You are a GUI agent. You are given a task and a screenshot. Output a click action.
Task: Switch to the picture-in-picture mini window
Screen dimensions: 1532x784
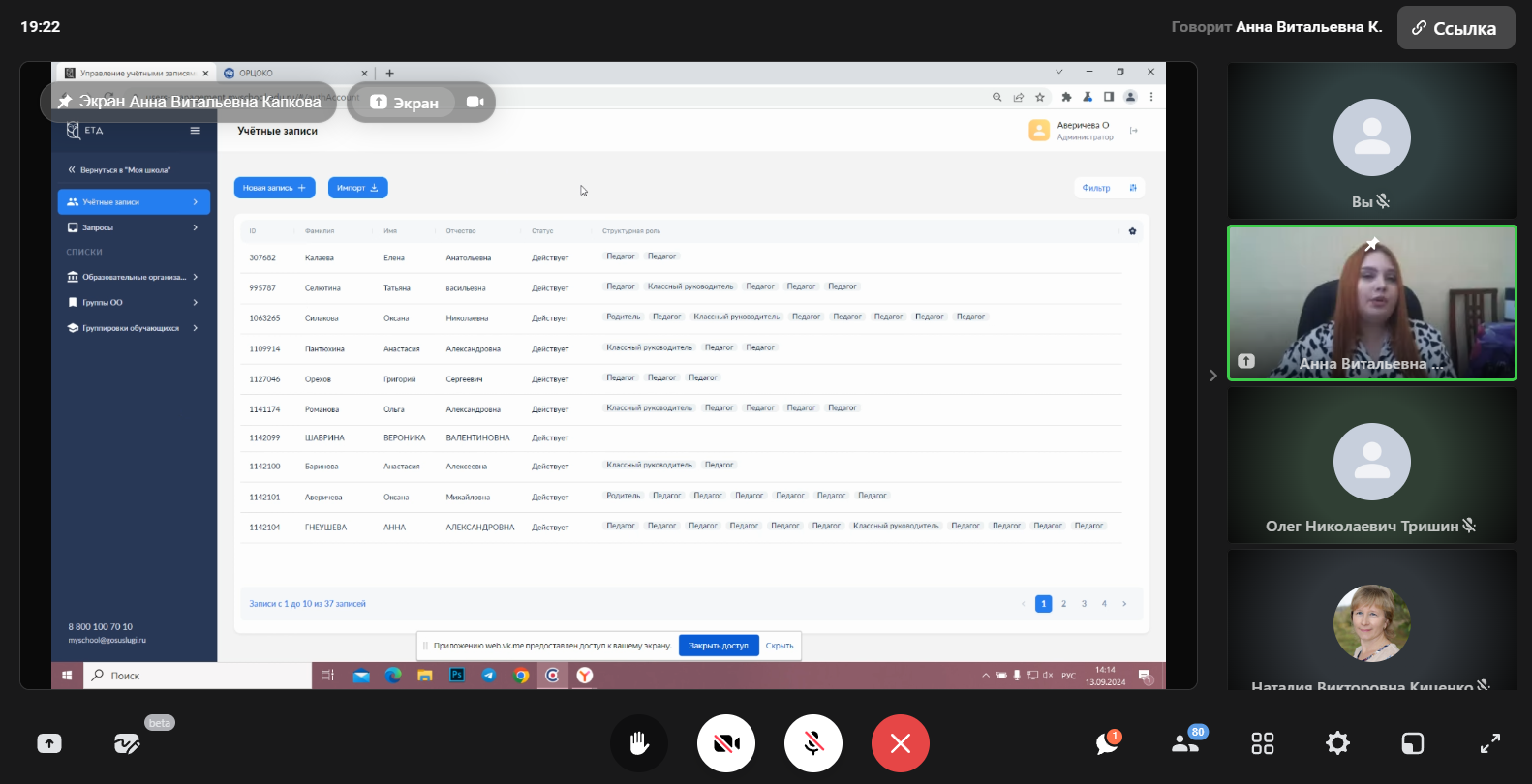click(x=1413, y=743)
